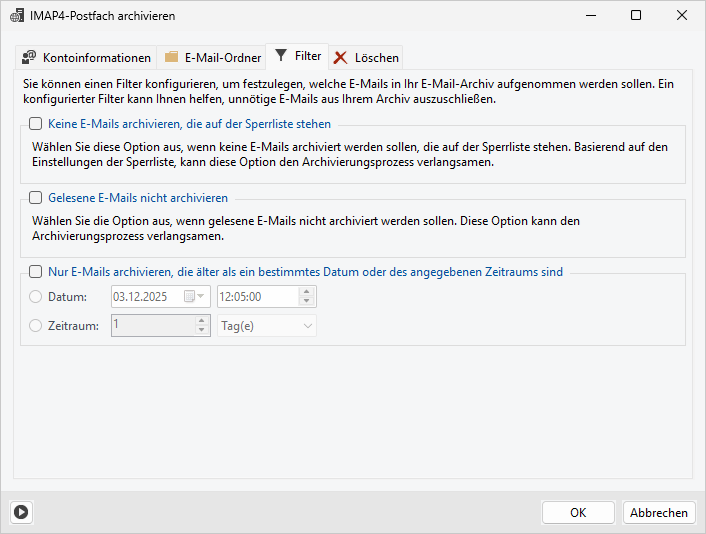This screenshot has width=706, height=534.
Task: Select the Datum radio button
Action: click(37, 297)
